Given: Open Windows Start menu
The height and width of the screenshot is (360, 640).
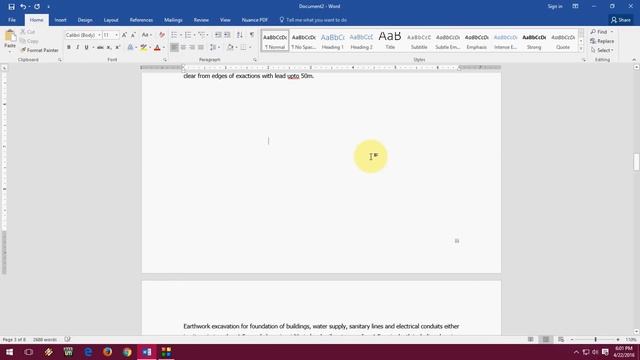Looking at the screenshot, I should coord(9,352).
